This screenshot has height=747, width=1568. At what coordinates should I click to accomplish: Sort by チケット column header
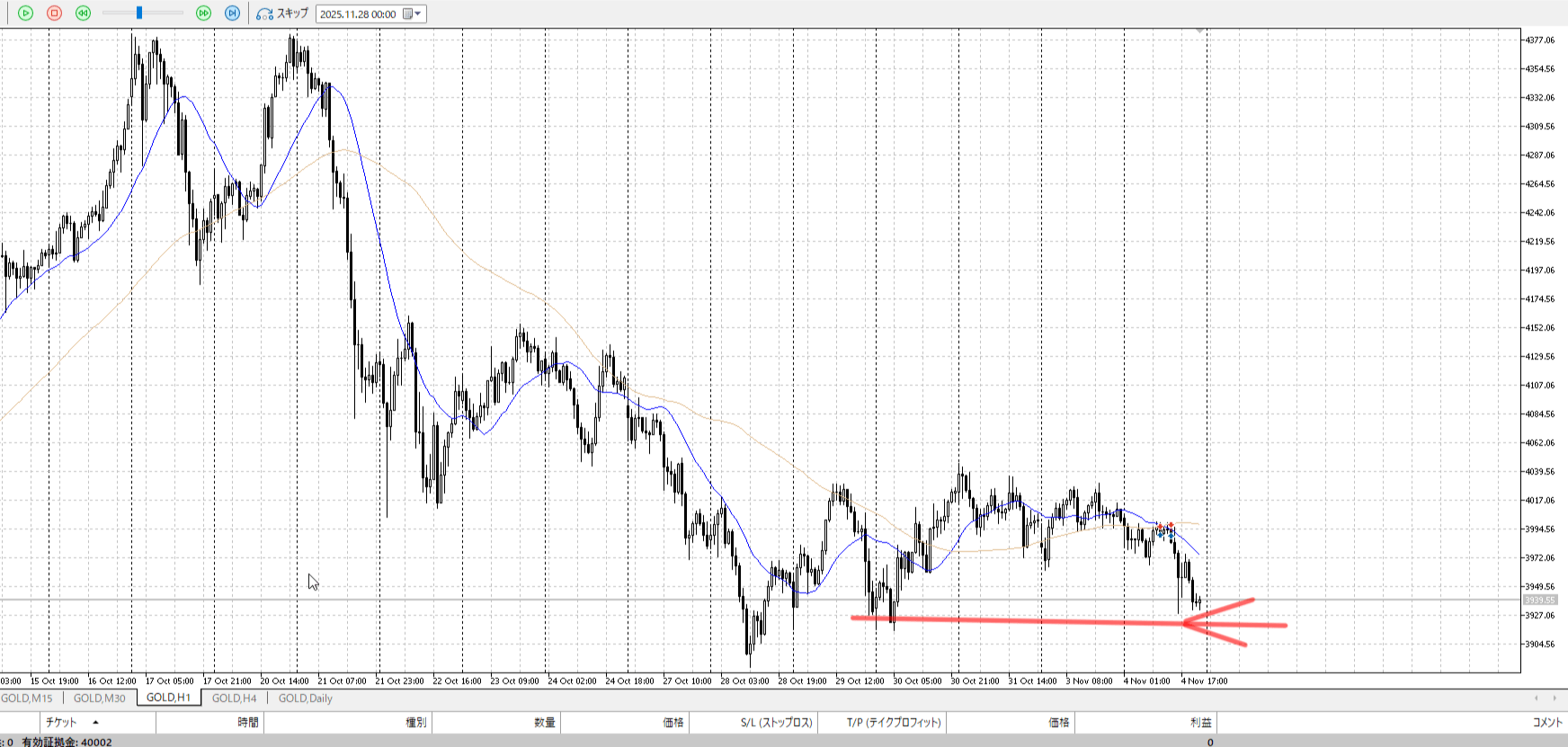61,723
